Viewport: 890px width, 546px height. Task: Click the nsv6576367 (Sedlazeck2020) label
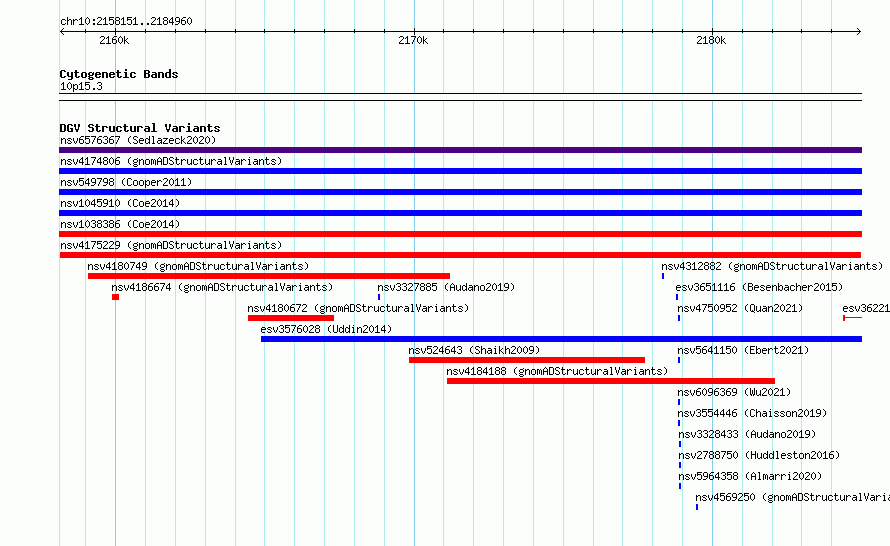coord(138,140)
